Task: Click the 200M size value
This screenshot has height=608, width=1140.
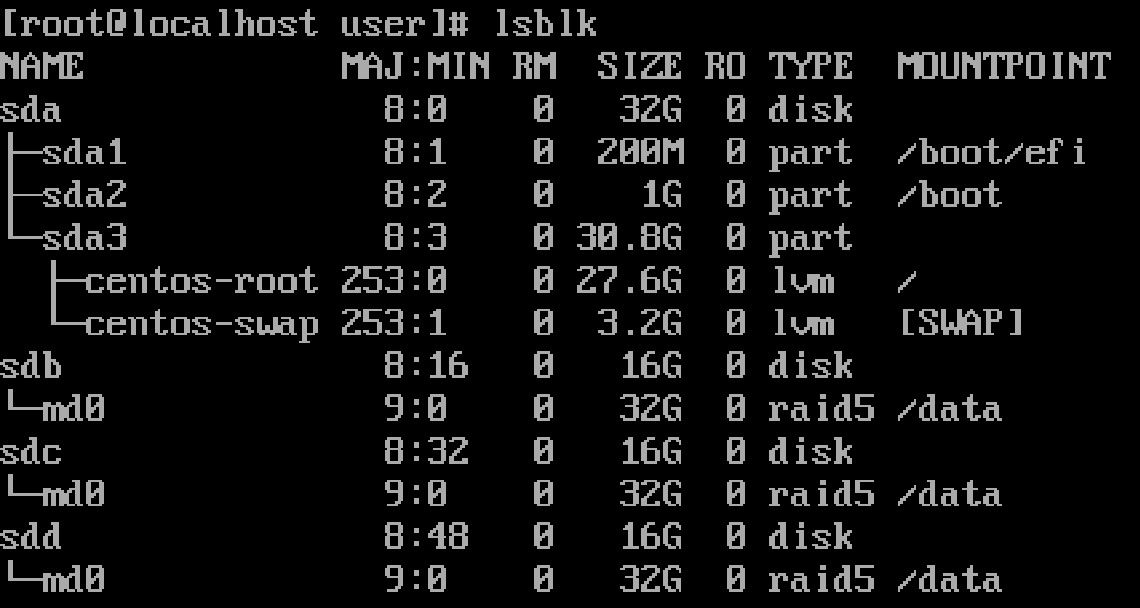Action: pos(639,153)
